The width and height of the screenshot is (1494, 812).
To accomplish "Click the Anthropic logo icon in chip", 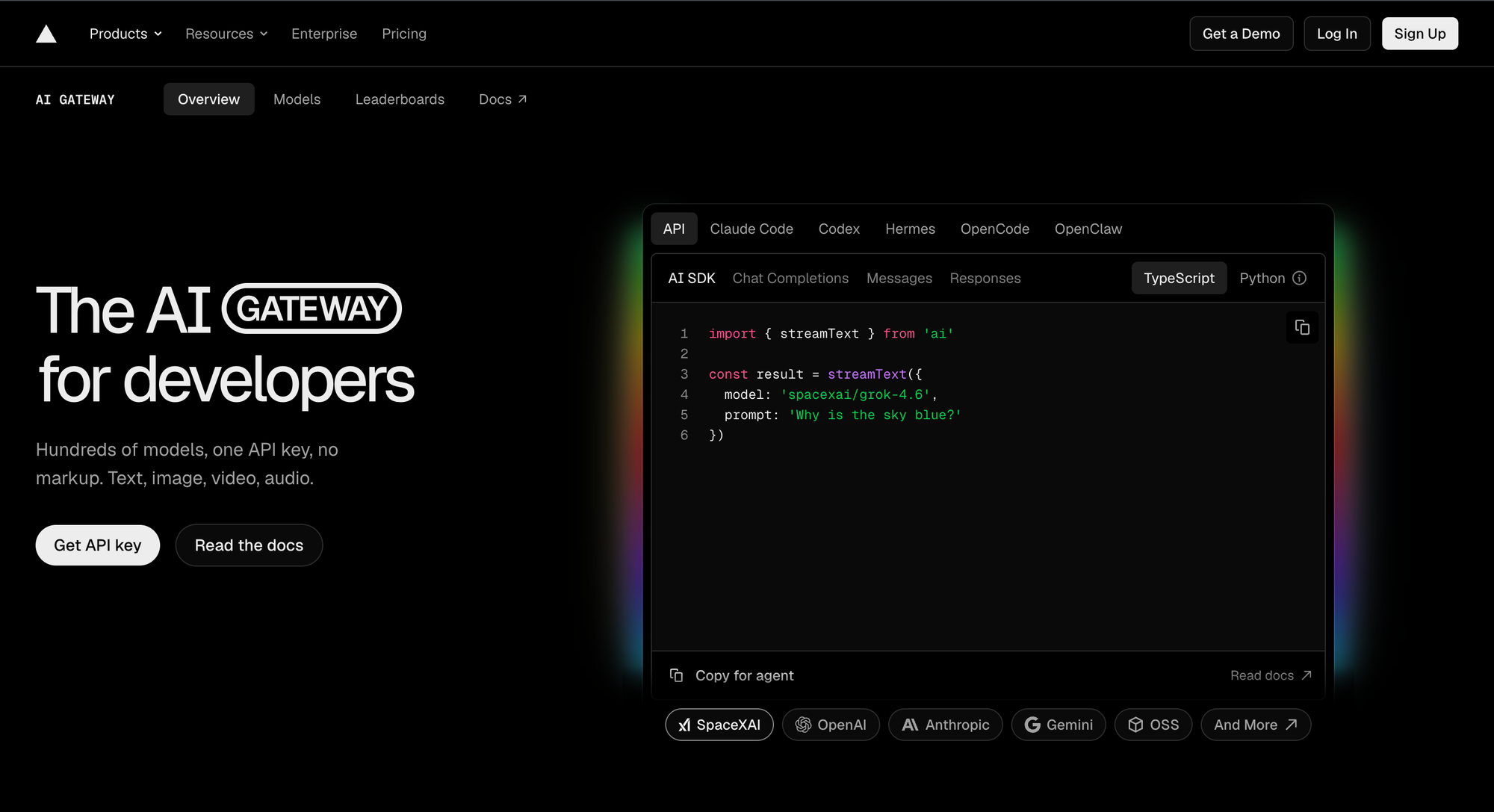I will 910,725.
